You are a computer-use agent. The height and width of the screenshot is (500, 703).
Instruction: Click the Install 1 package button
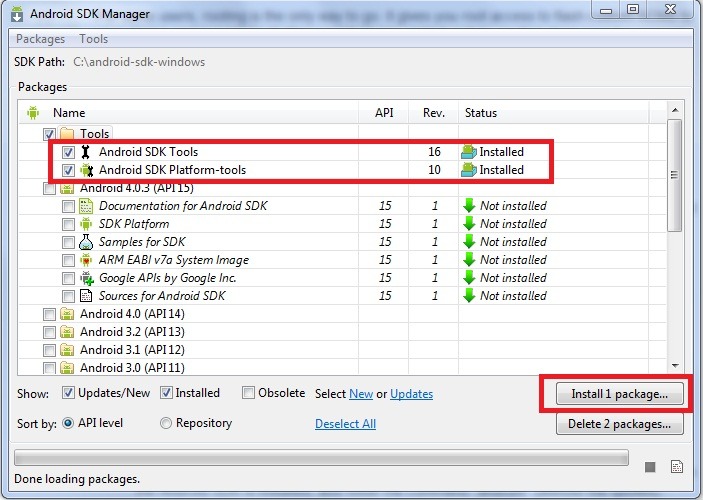tap(620, 394)
